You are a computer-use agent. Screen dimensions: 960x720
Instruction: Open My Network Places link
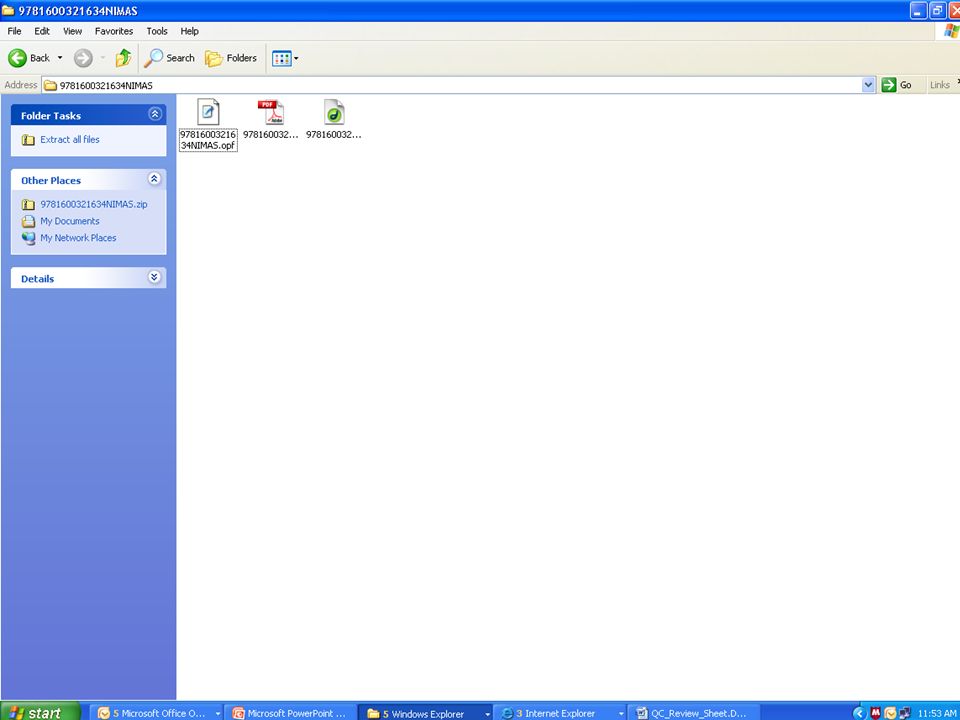coord(78,238)
